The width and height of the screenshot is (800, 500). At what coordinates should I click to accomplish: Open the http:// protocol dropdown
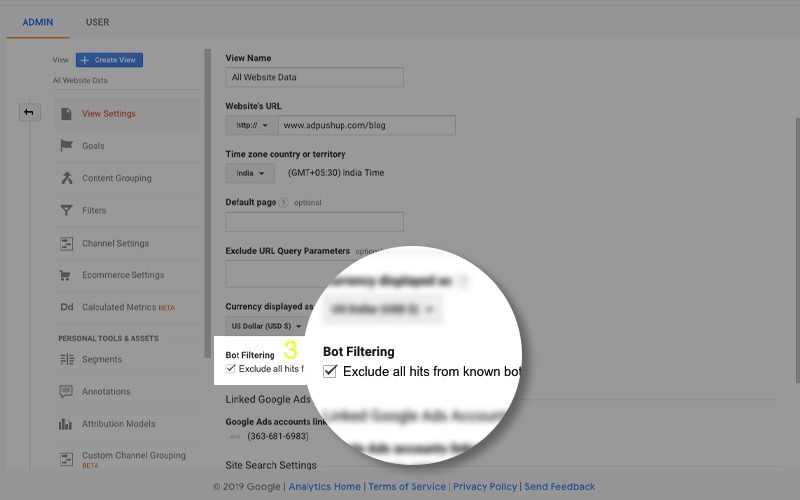[x=250, y=126]
